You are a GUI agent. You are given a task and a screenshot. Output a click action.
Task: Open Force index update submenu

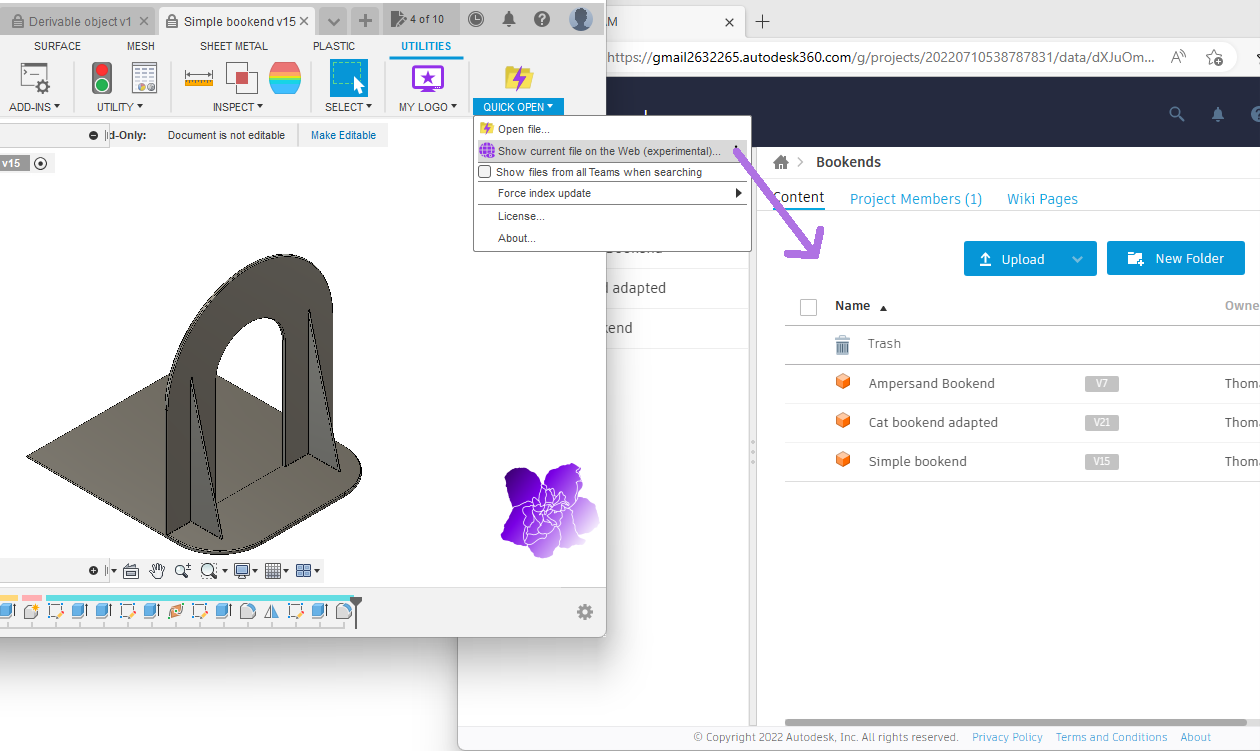click(x=612, y=193)
